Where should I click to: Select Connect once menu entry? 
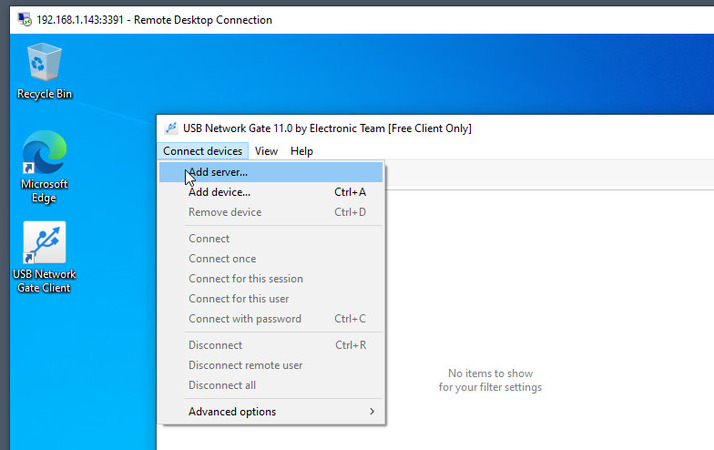tap(271, 259)
